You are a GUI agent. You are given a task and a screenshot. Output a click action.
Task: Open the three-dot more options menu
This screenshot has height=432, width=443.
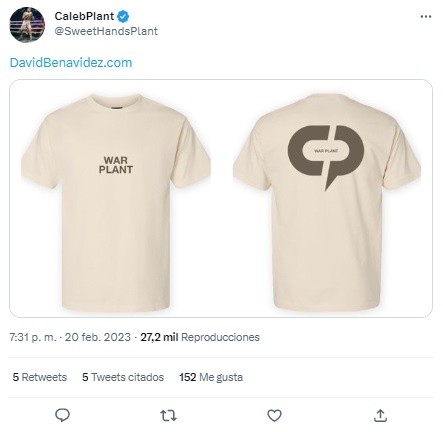(x=426, y=16)
